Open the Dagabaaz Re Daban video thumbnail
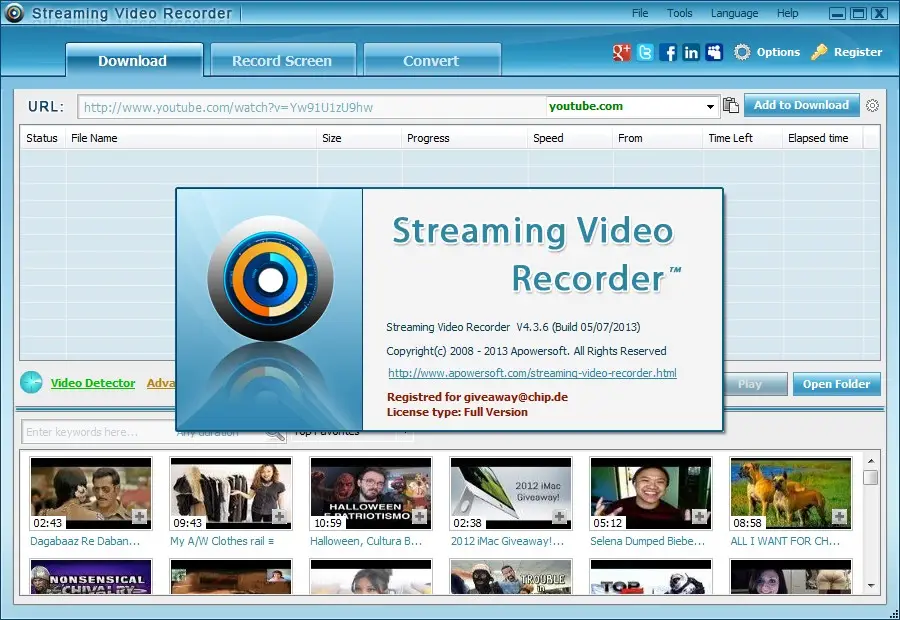This screenshot has height=620, width=900. point(91,493)
